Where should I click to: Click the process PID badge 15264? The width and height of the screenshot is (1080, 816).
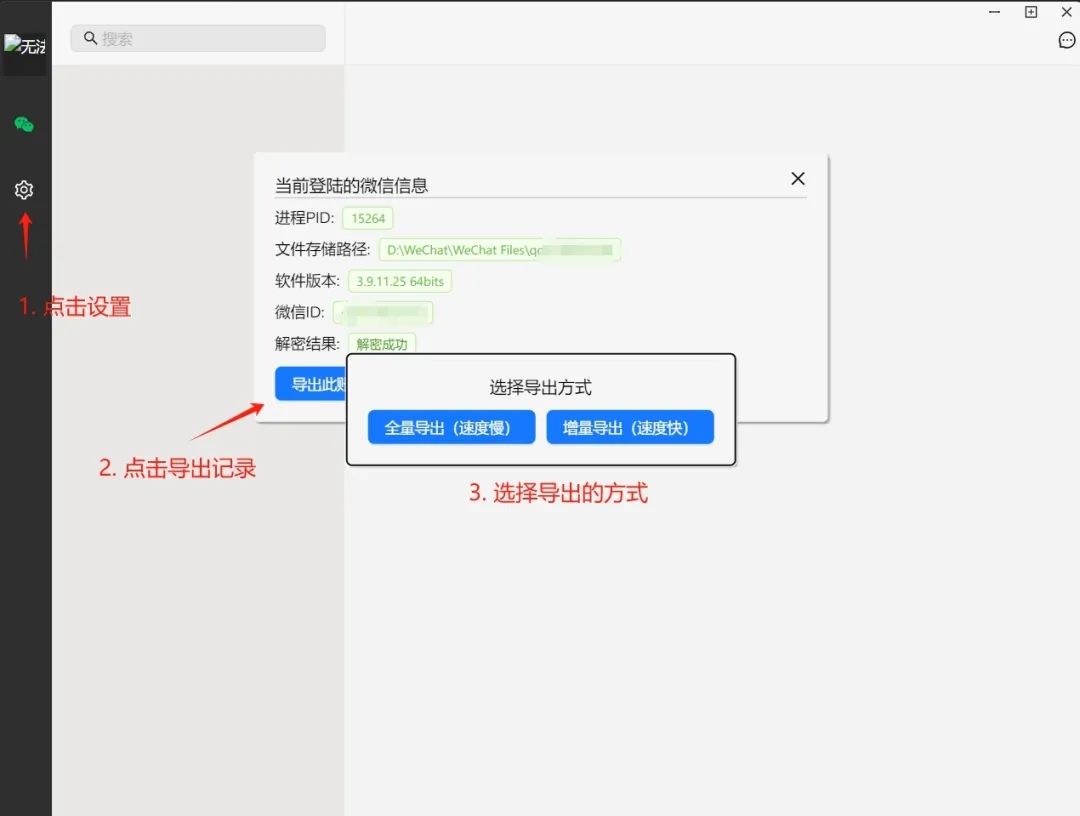coord(368,218)
